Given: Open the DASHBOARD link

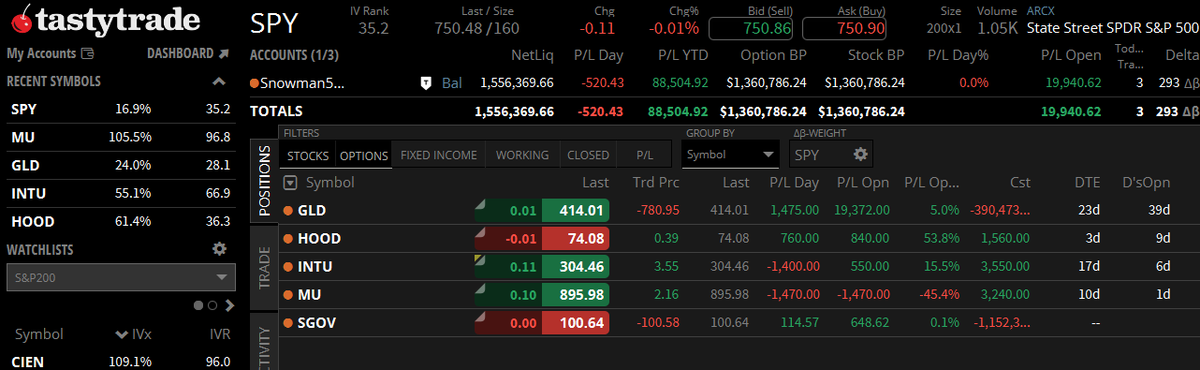Looking at the screenshot, I should (x=180, y=53).
